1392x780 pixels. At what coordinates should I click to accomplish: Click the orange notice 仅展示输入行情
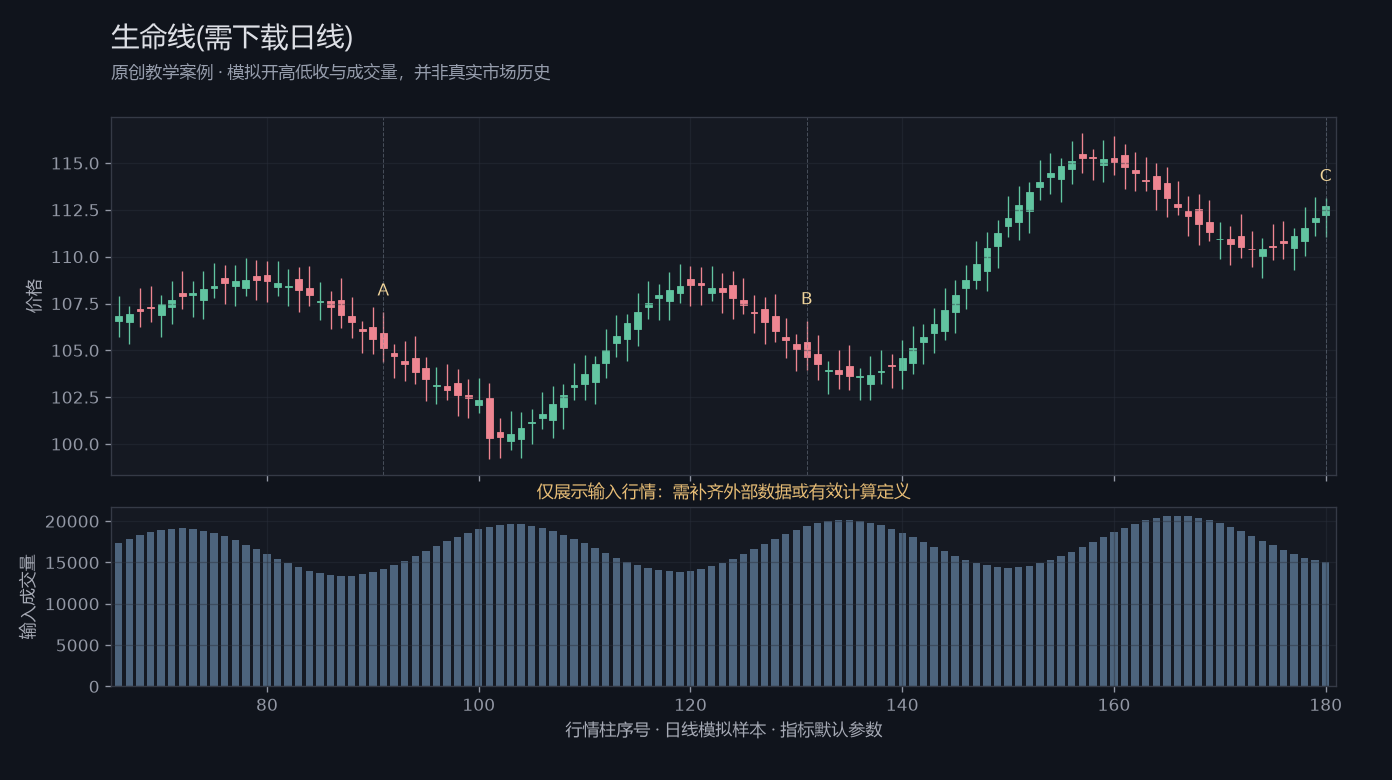tap(723, 492)
